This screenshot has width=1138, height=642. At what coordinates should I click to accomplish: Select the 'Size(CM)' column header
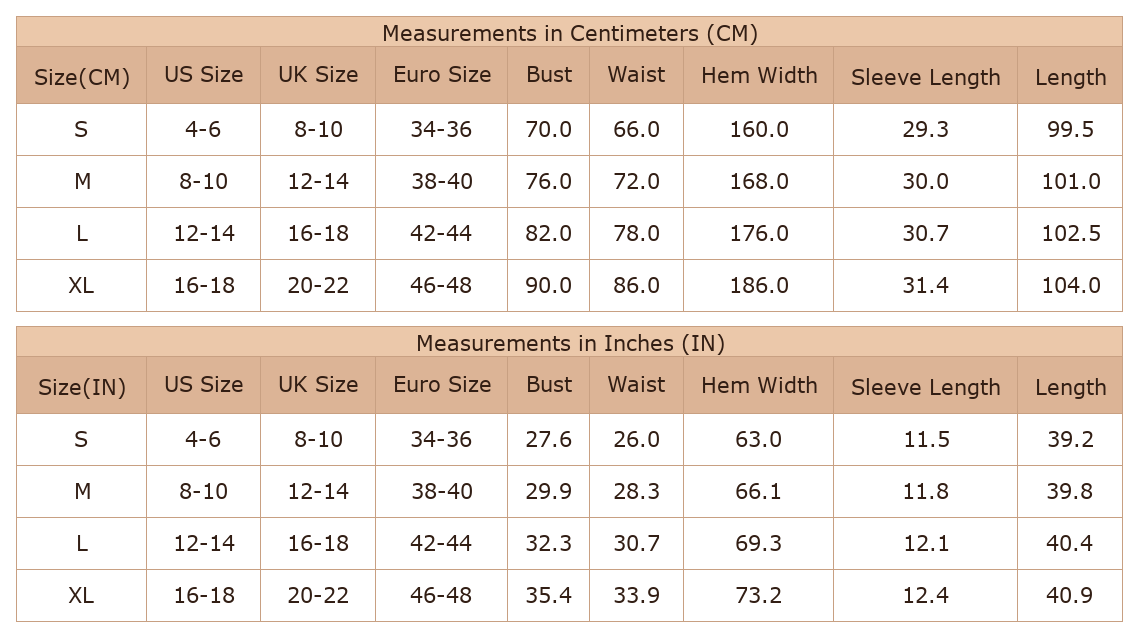81,76
